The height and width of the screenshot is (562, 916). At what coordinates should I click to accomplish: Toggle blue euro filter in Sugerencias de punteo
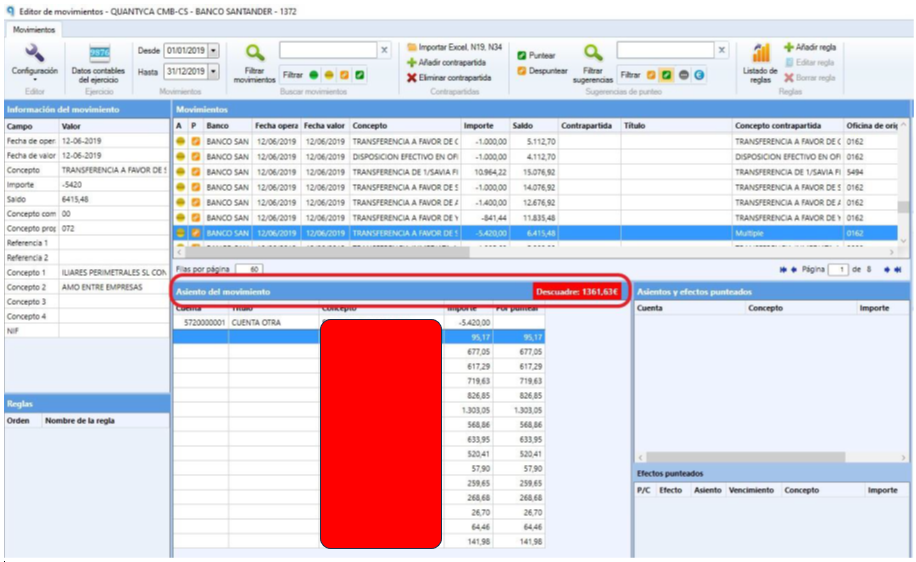click(699, 75)
